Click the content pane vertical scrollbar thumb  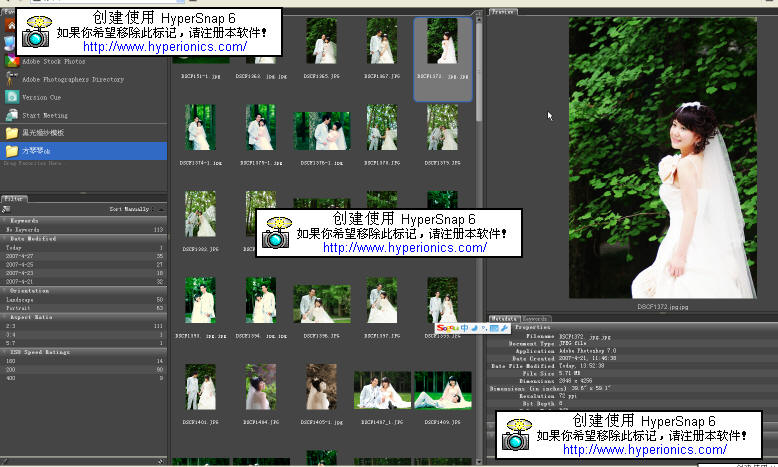(x=479, y=72)
